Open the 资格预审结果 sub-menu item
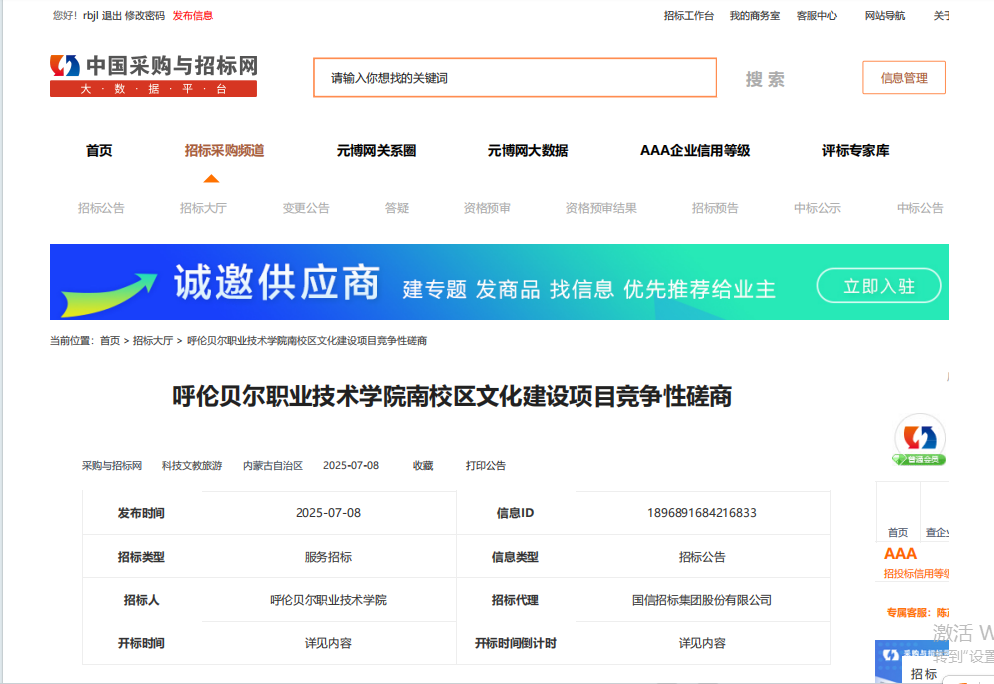The height and width of the screenshot is (684, 994). coord(601,208)
